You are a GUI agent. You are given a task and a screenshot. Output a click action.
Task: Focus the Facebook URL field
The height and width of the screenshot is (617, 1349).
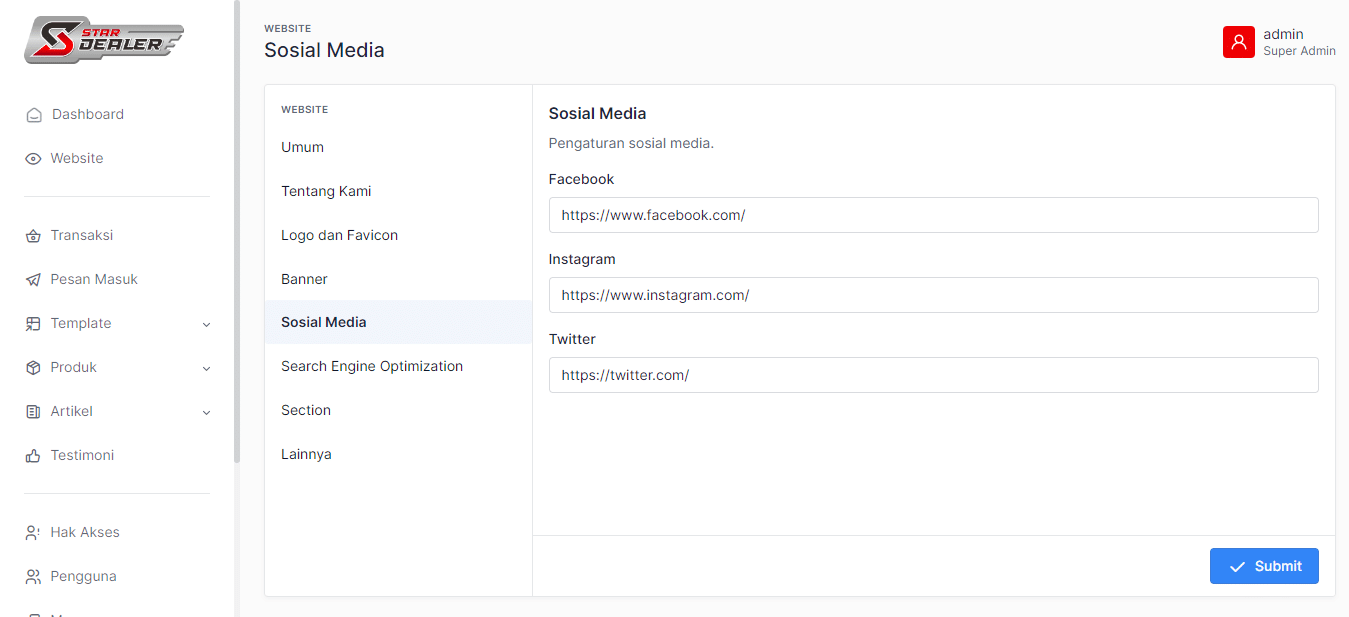coord(933,215)
